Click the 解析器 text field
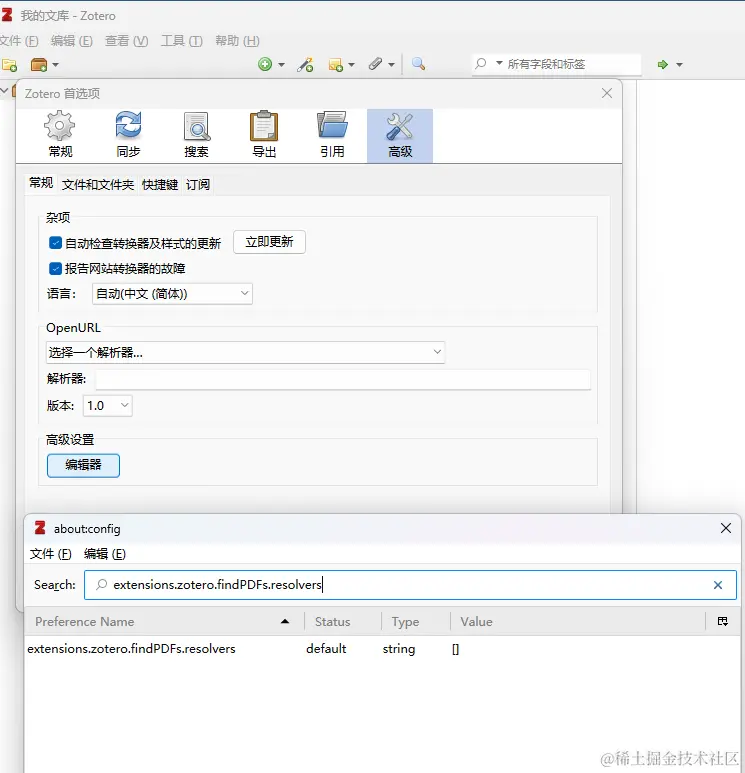 [x=343, y=379]
